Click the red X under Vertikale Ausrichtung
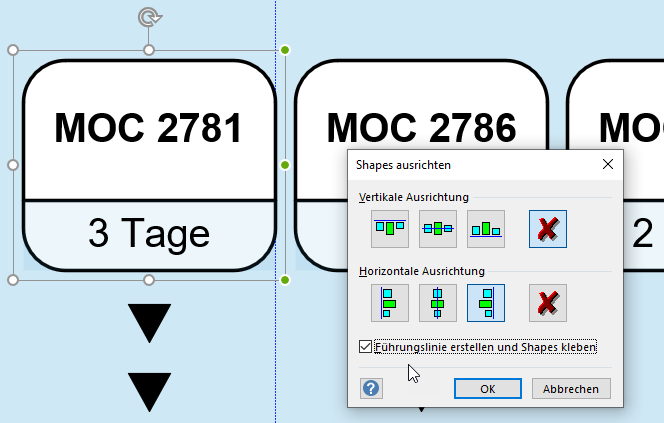This screenshot has height=423, width=664. click(548, 229)
